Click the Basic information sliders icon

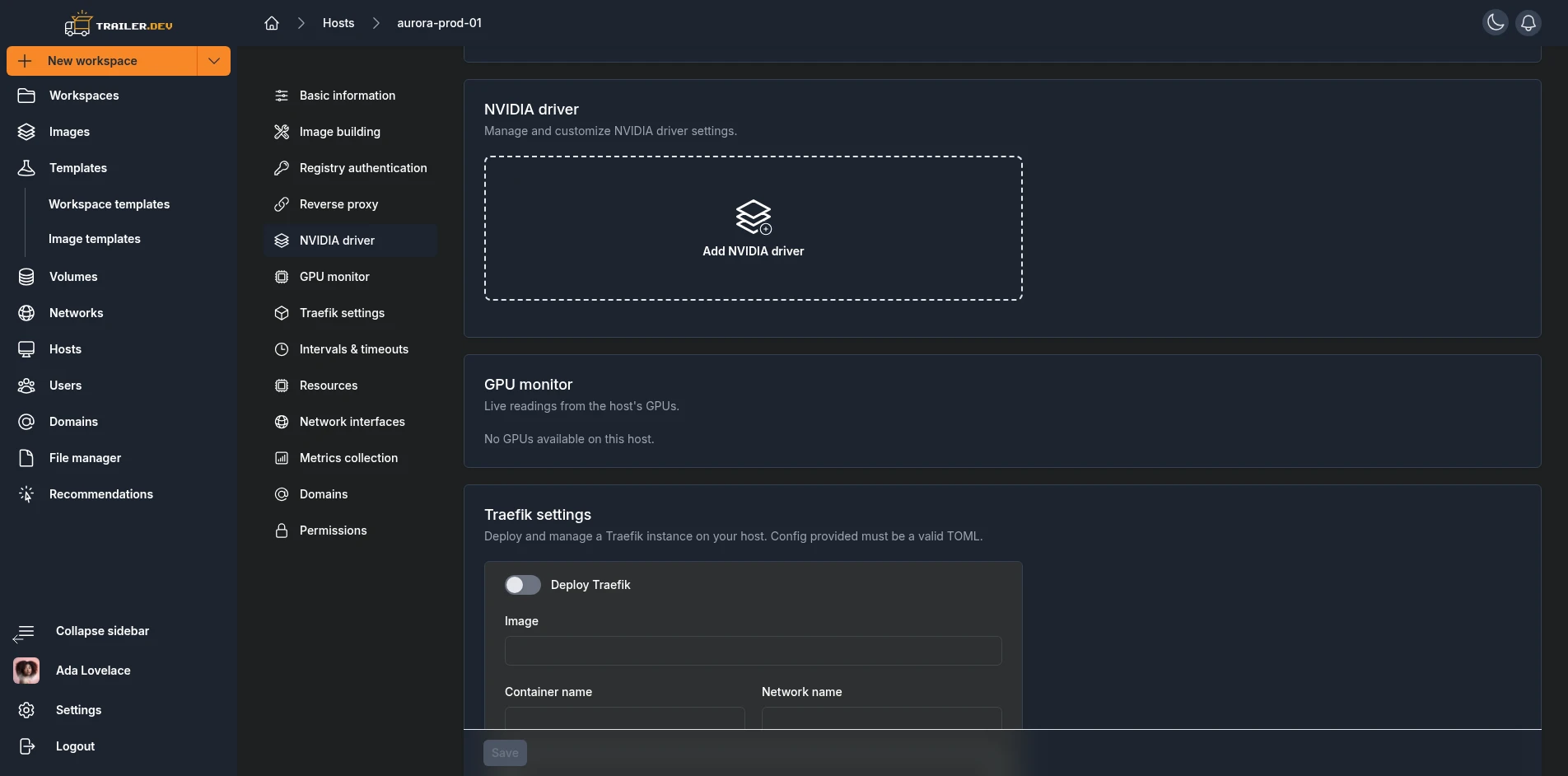[x=282, y=96]
